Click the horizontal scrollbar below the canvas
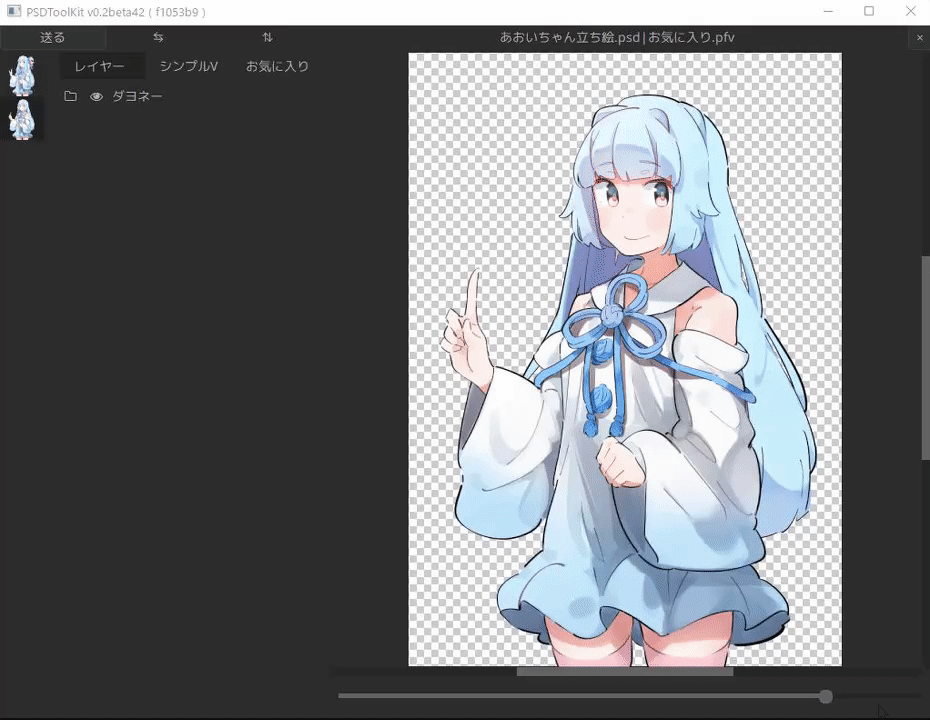The height and width of the screenshot is (720, 930). [625, 671]
